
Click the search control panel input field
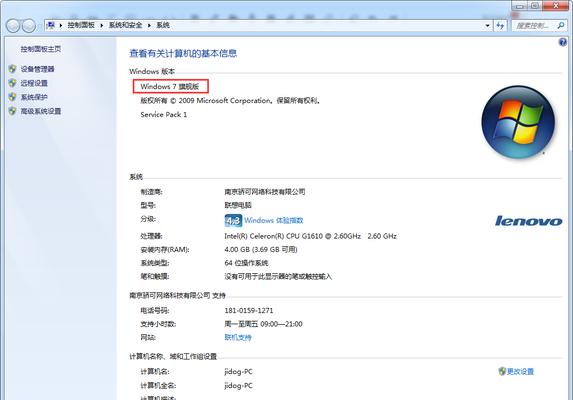[534, 26]
